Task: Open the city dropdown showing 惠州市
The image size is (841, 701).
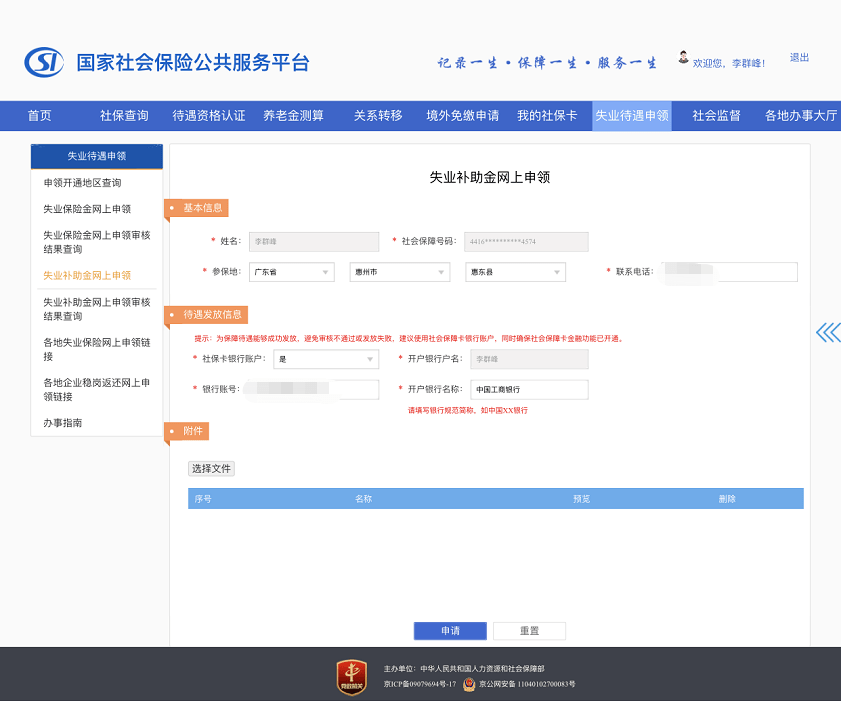Action: point(400,272)
